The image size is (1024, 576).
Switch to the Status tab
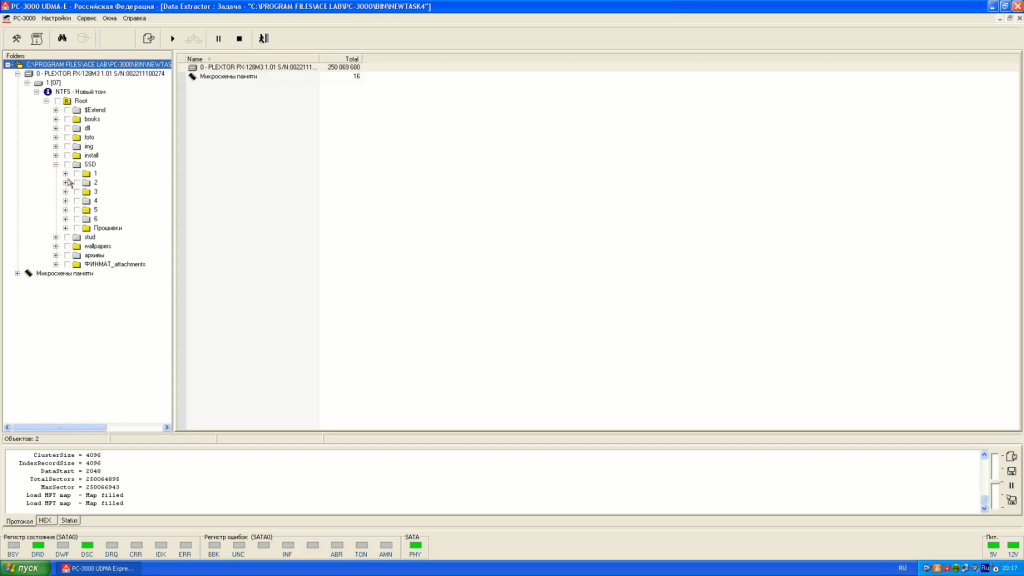pyautogui.click(x=69, y=520)
